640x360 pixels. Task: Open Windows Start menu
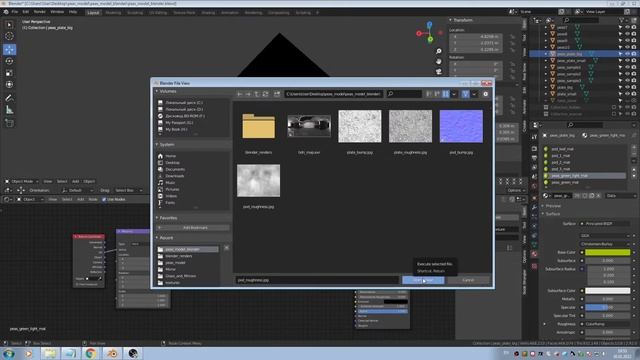click(9, 353)
